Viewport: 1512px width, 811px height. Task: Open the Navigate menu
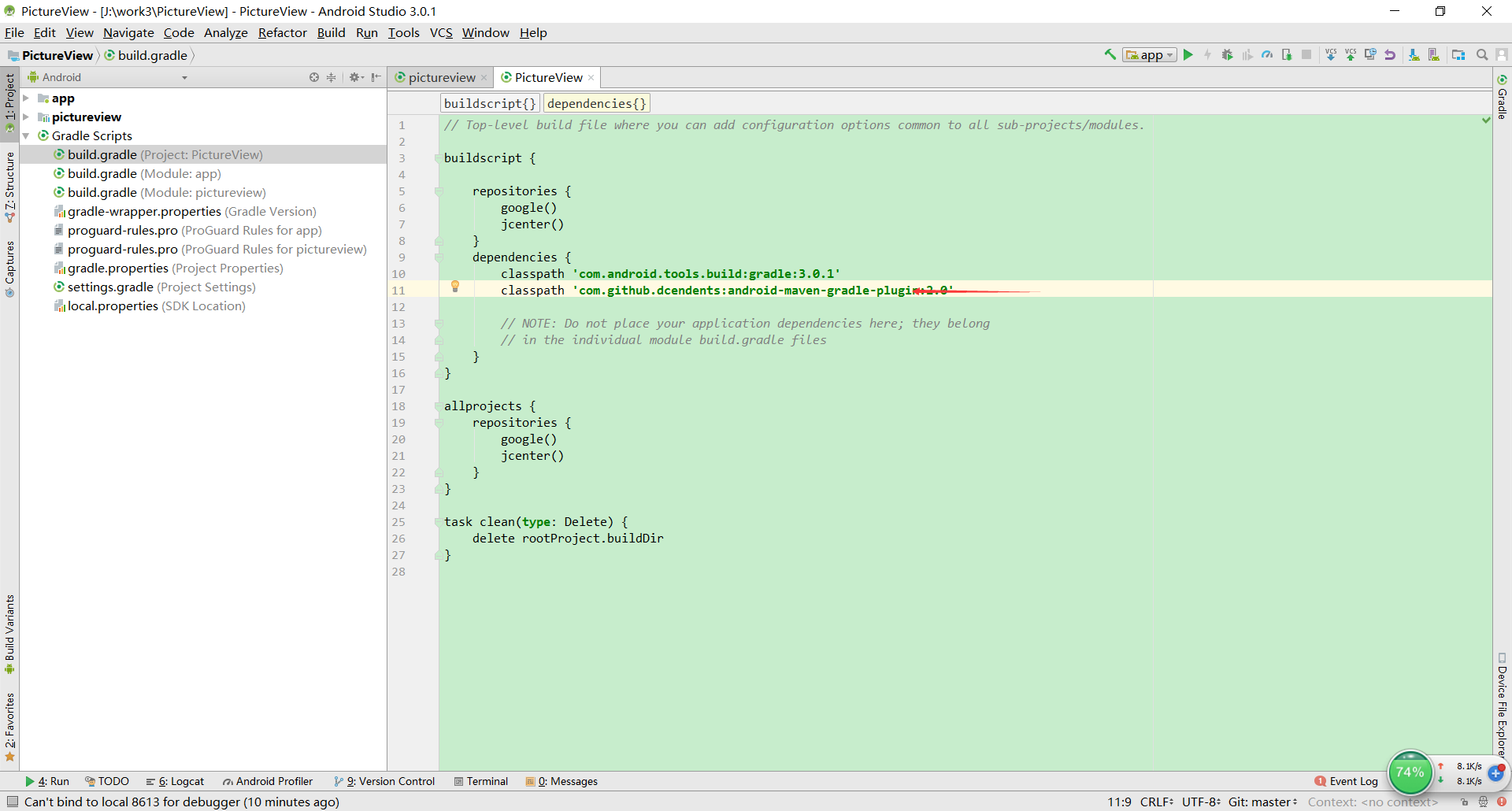128,32
